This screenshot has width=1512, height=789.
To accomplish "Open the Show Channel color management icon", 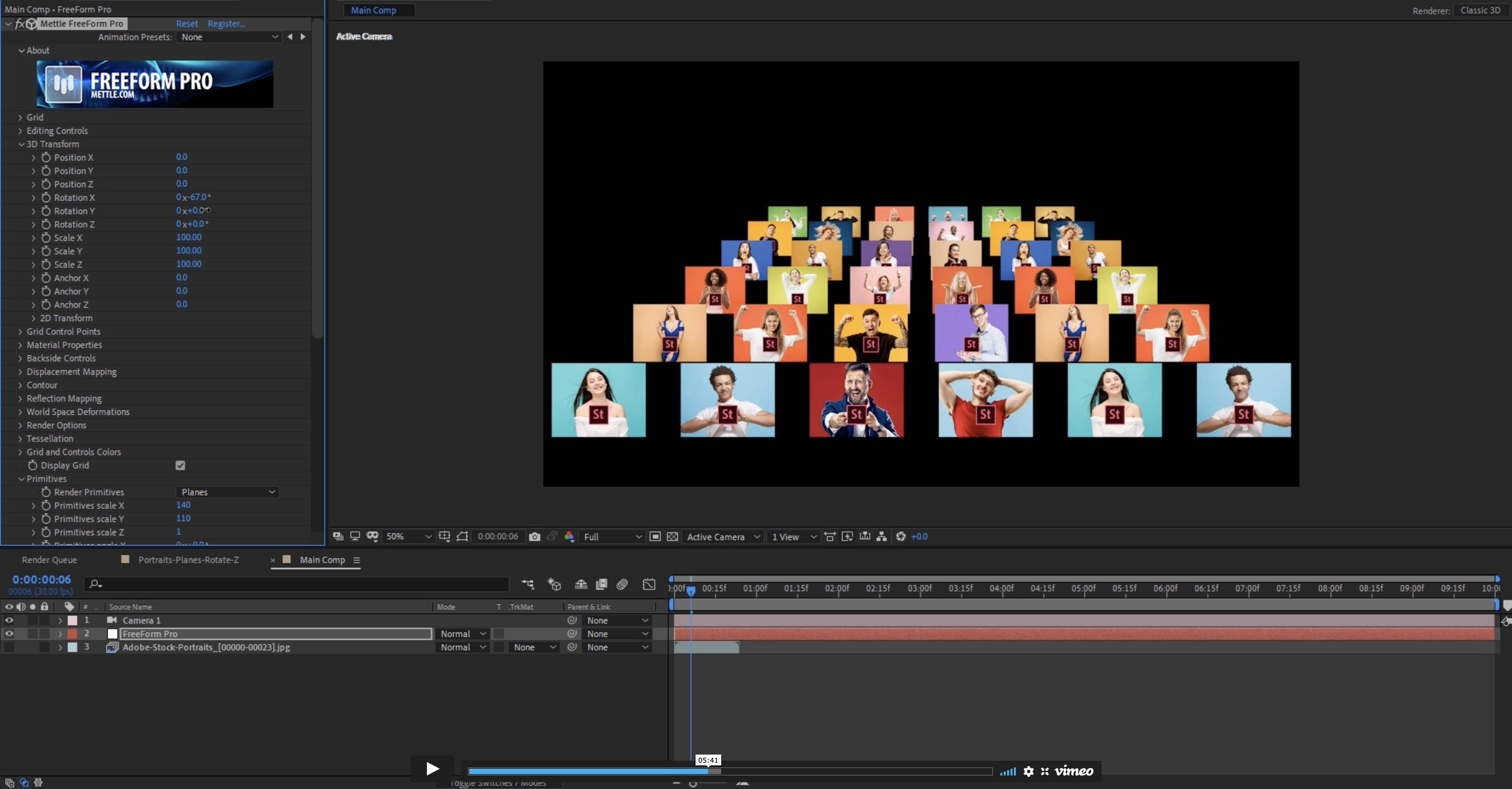I will 569,537.
